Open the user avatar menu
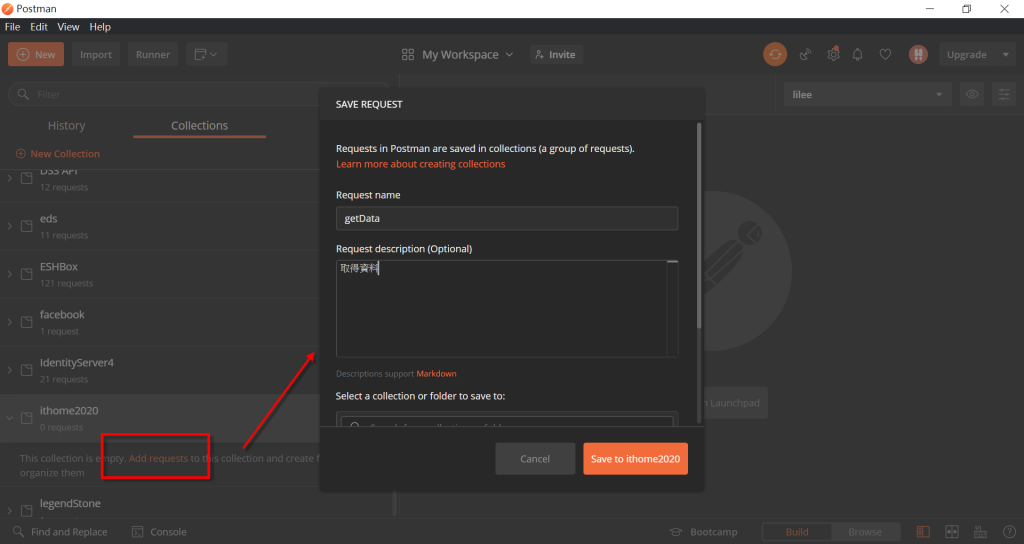This screenshot has width=1024, height=544. (918, 54)
